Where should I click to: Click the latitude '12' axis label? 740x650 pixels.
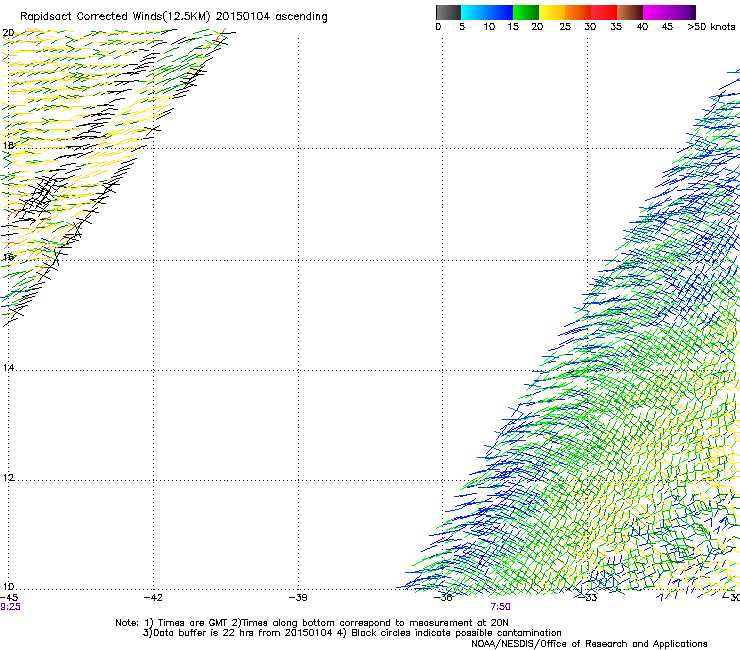(x=8, y=478)
